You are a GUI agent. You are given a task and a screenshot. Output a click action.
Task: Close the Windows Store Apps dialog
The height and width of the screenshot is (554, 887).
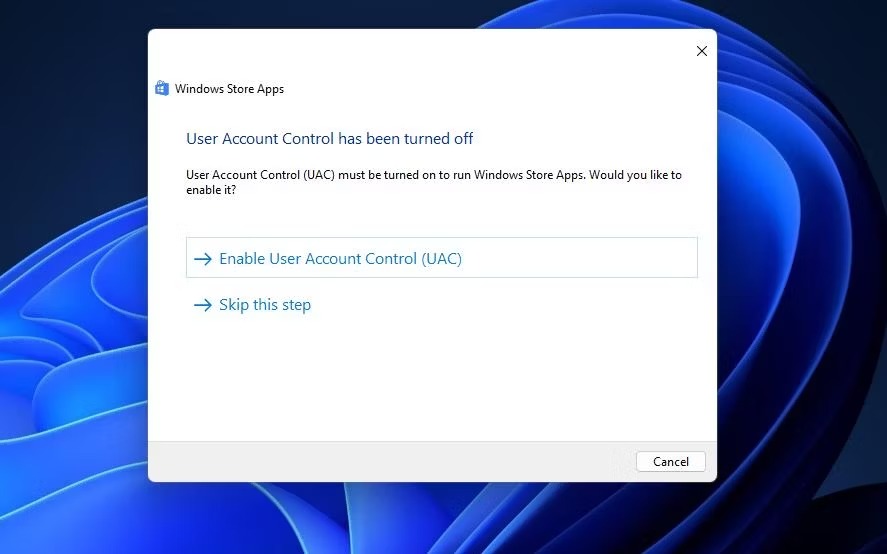tap(701, 51)
